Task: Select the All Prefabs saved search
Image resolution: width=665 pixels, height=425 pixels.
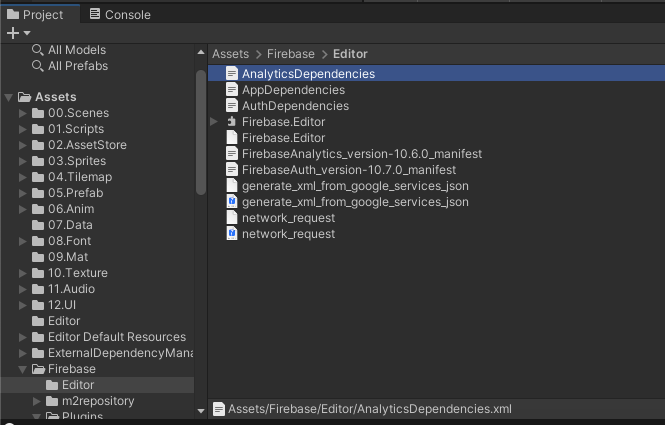Action: 78,66
